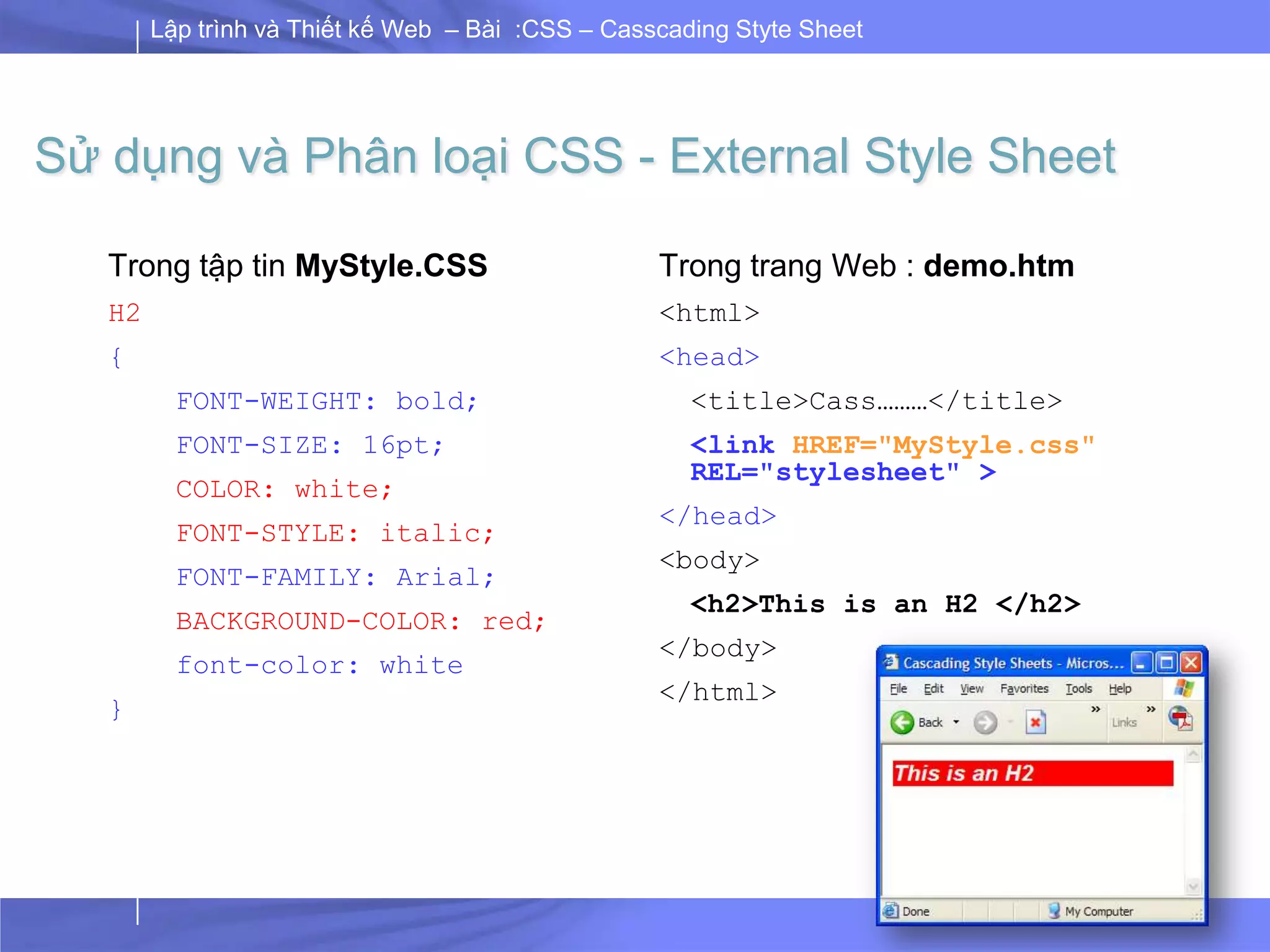Click the Stop page icon with red X
1270x952 pixels.
pyautogui.click(x=1036, y=722)
